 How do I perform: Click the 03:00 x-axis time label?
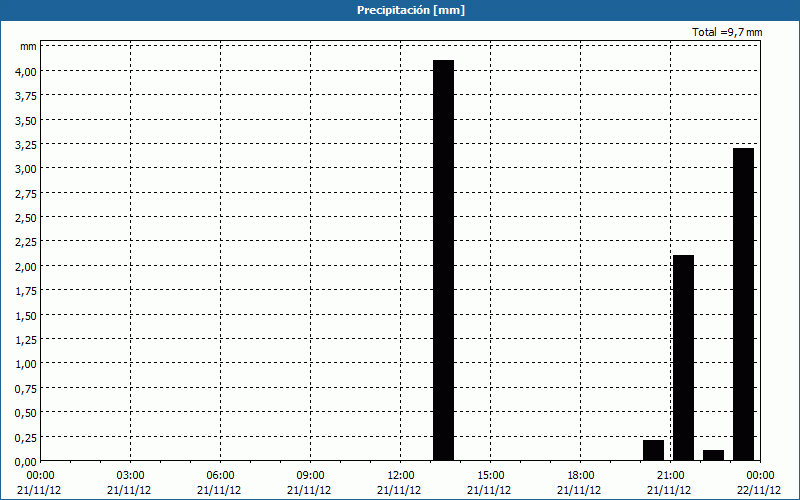(130, 476)
